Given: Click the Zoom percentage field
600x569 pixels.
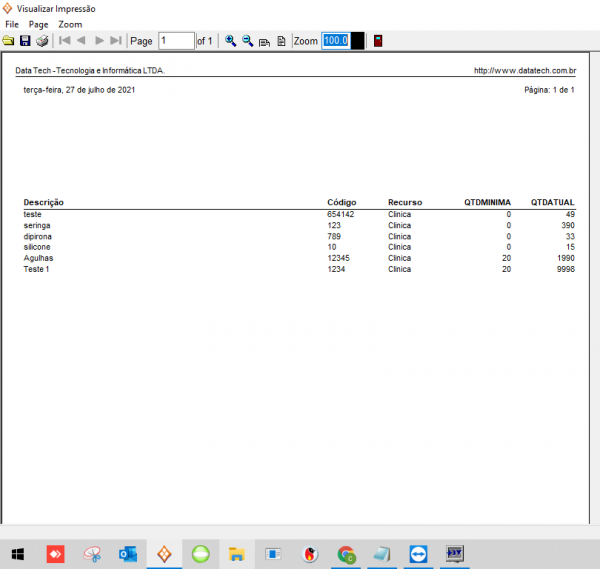Looking at the screenshot, I should tap(335, 41).
